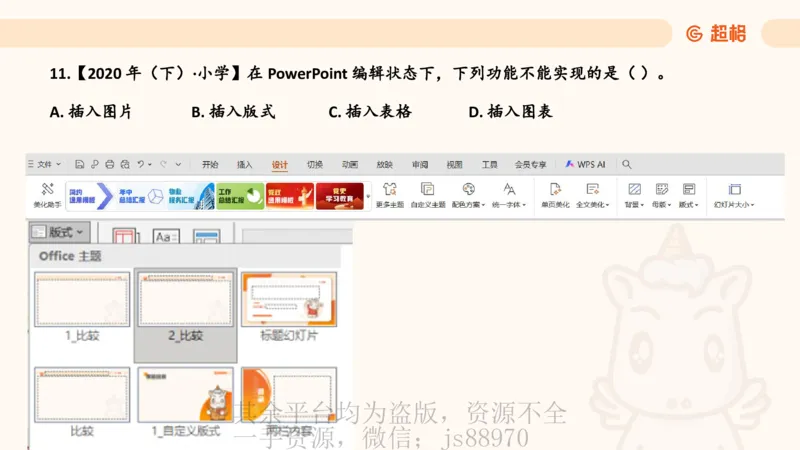Click the large 版式 button above Office 主题

pos(59,232)
